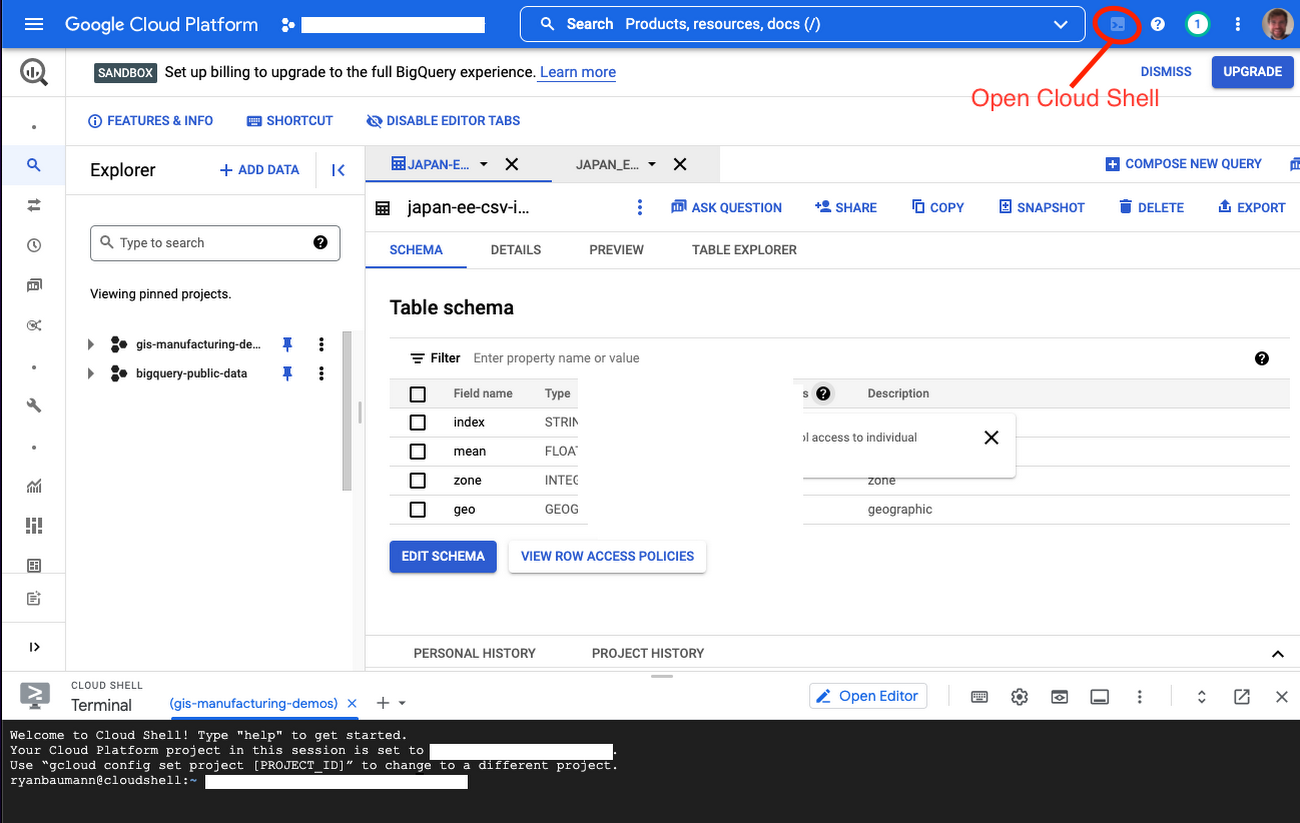
Task: Open dropdown on the first JAPAN-E tab
Action: [484, 164]
